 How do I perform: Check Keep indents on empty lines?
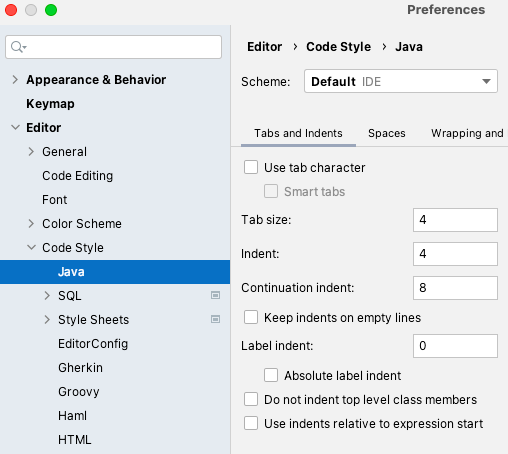pyautogui.click(x=251, y=317)
